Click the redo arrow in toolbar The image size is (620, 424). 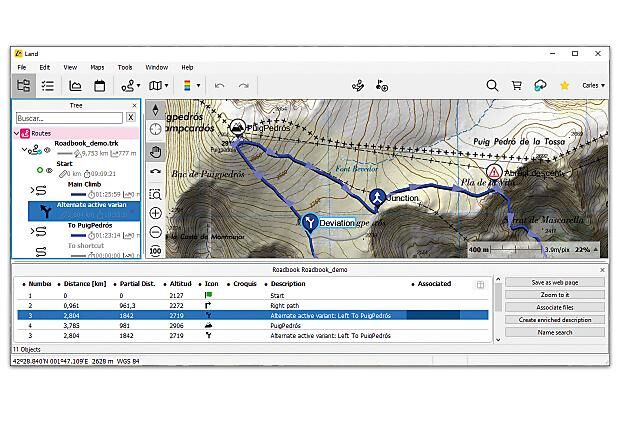[244, 86]
